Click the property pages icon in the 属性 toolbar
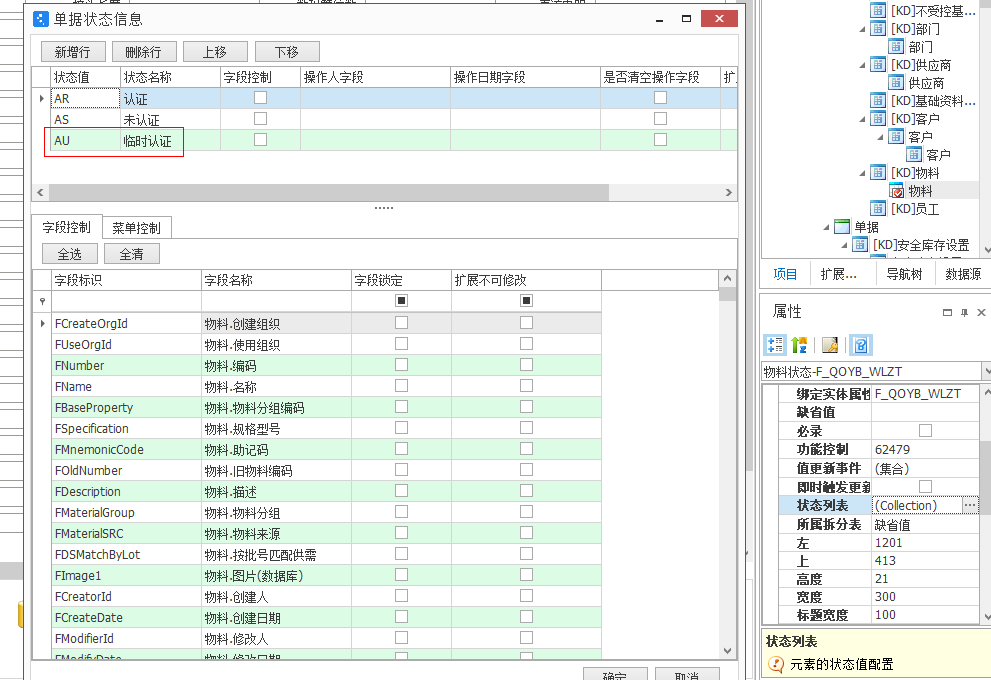Image resolution: width=991 pixels, height=680 pixels. click(x=830, y=345)
